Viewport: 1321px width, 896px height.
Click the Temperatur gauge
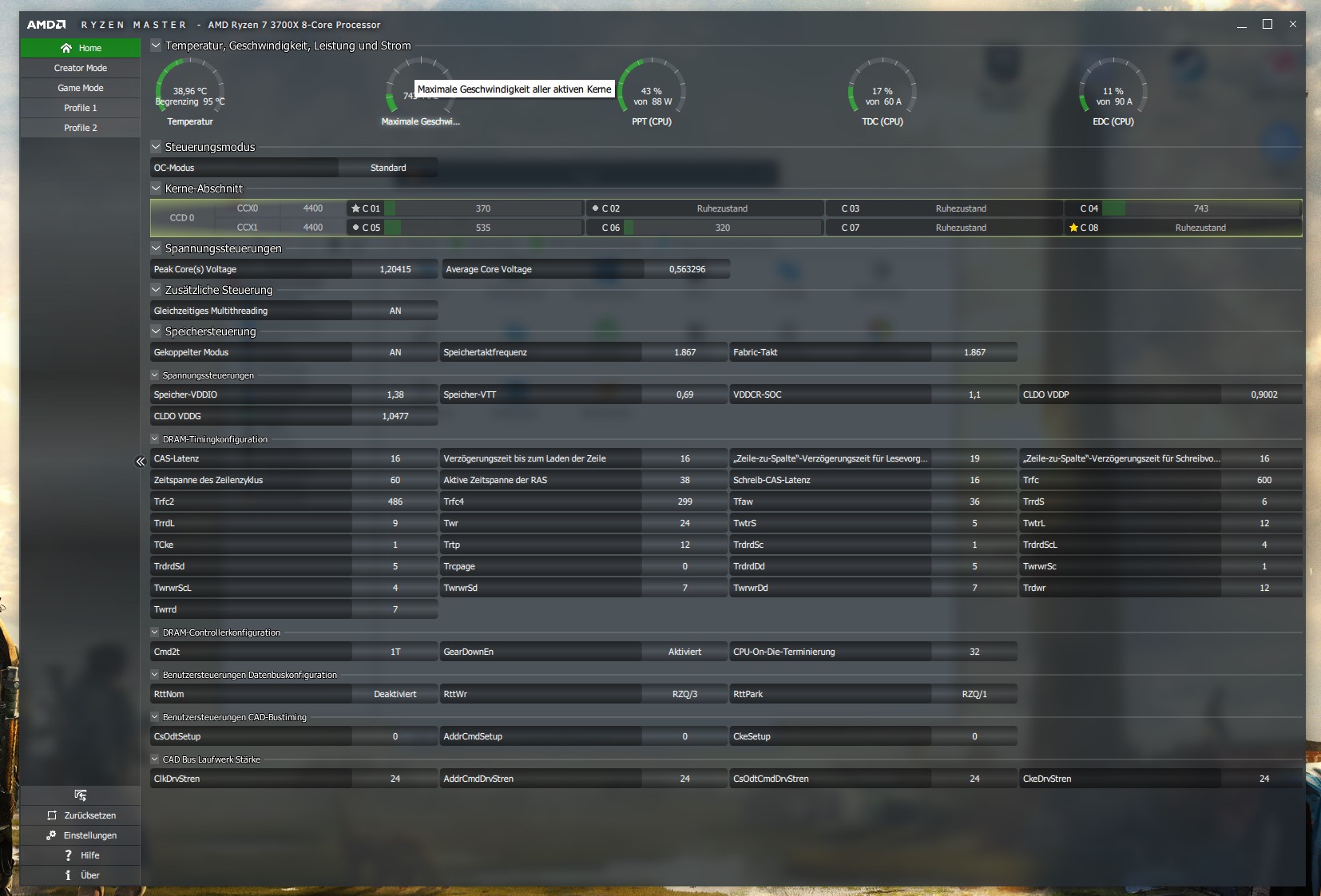click(x=190, y=91)
